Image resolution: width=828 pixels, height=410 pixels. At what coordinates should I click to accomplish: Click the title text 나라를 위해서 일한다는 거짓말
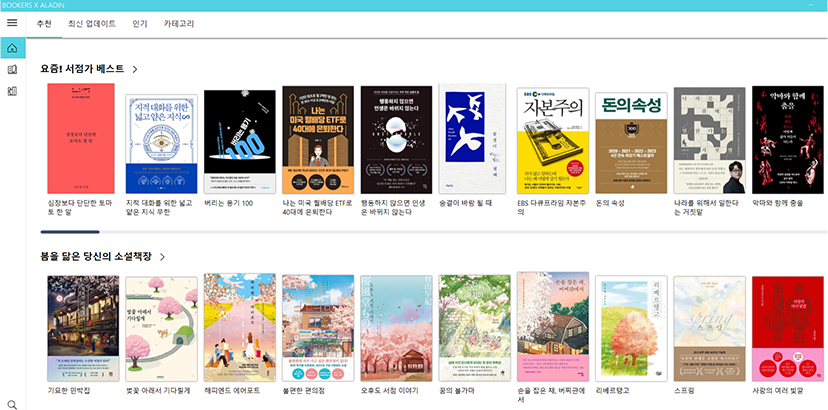(x=706, y=208)
